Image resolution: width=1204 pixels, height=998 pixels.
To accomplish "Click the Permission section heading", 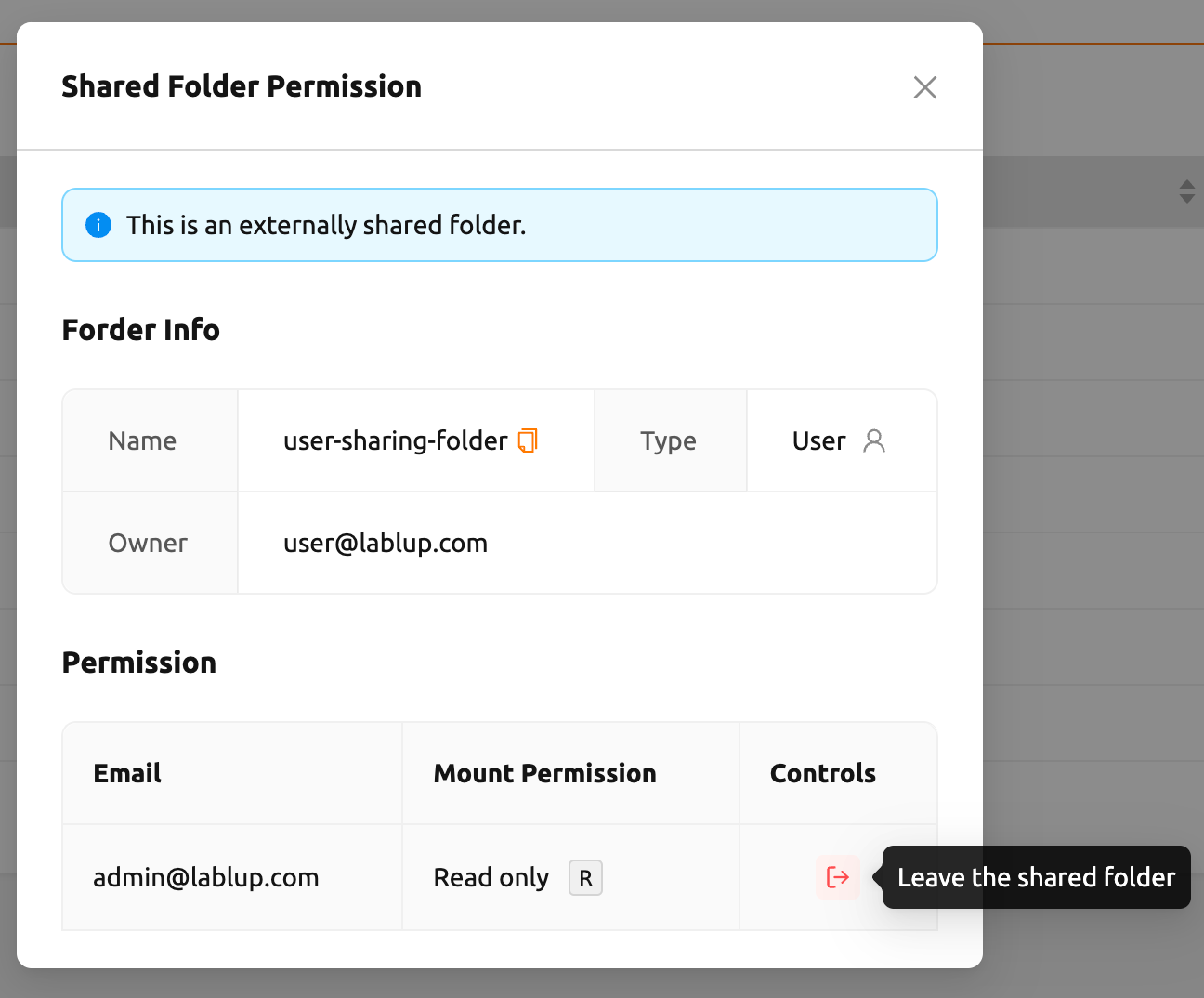I will [x=139, y=663].
